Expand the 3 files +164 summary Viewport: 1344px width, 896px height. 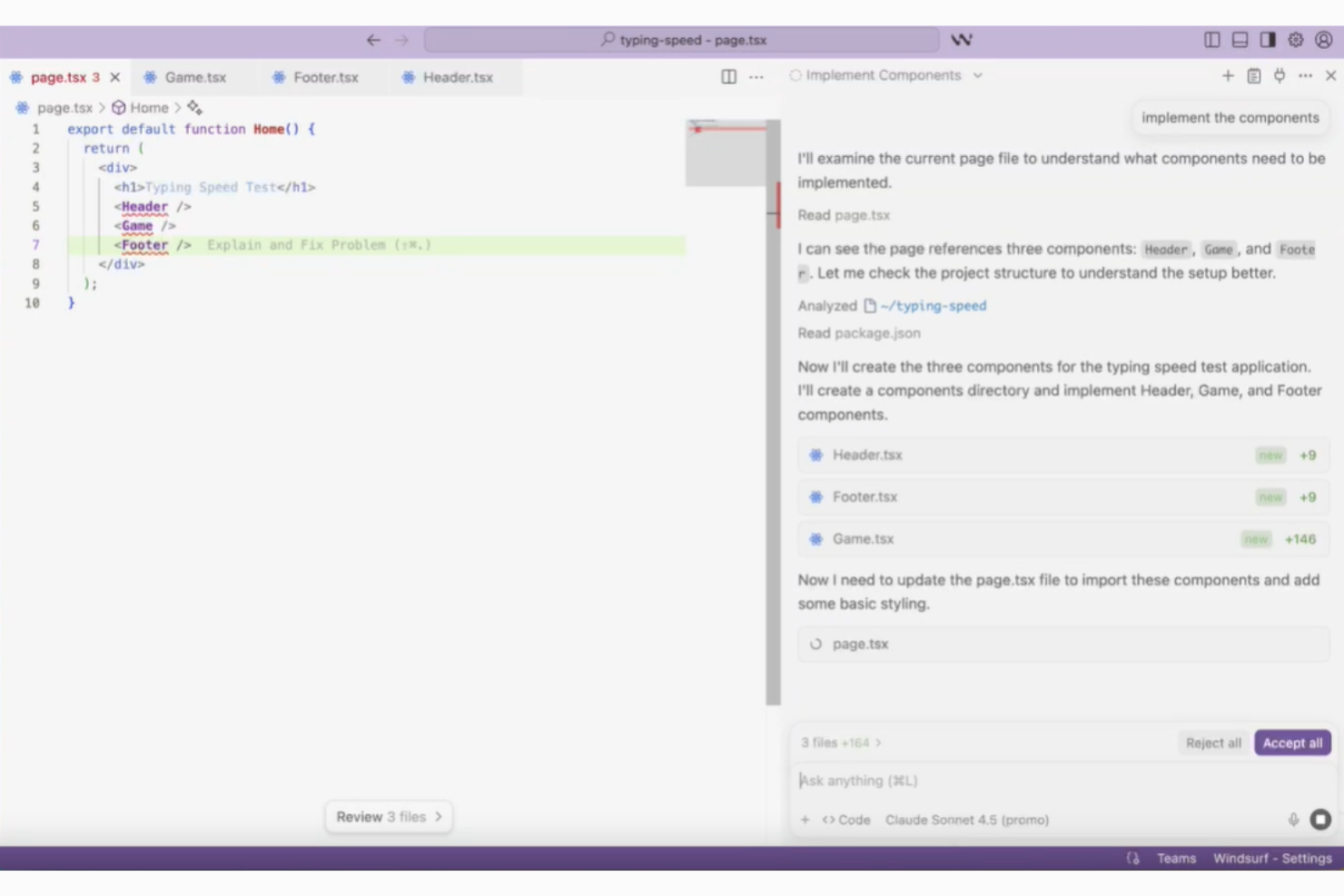841,743
